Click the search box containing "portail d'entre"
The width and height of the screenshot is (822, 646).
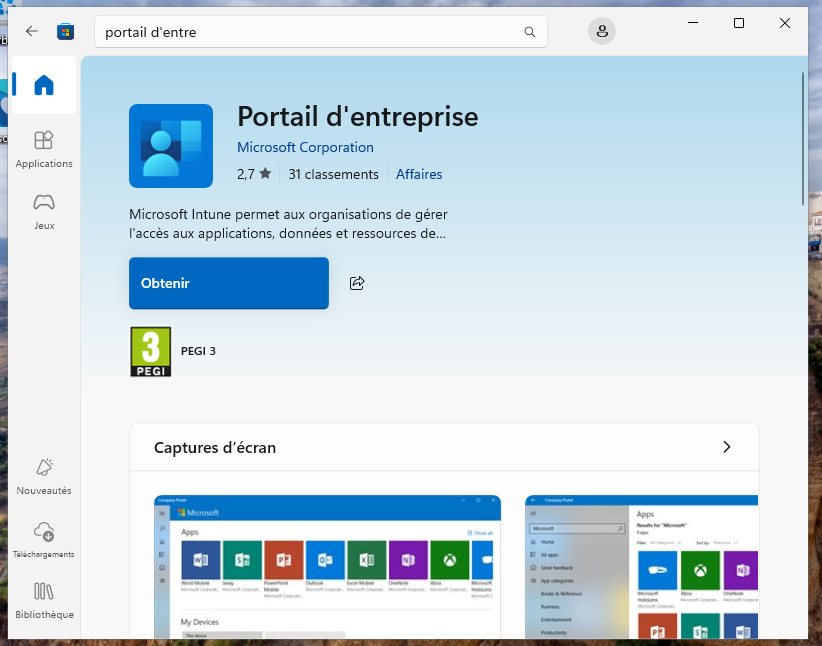click(x=310, y=32)
